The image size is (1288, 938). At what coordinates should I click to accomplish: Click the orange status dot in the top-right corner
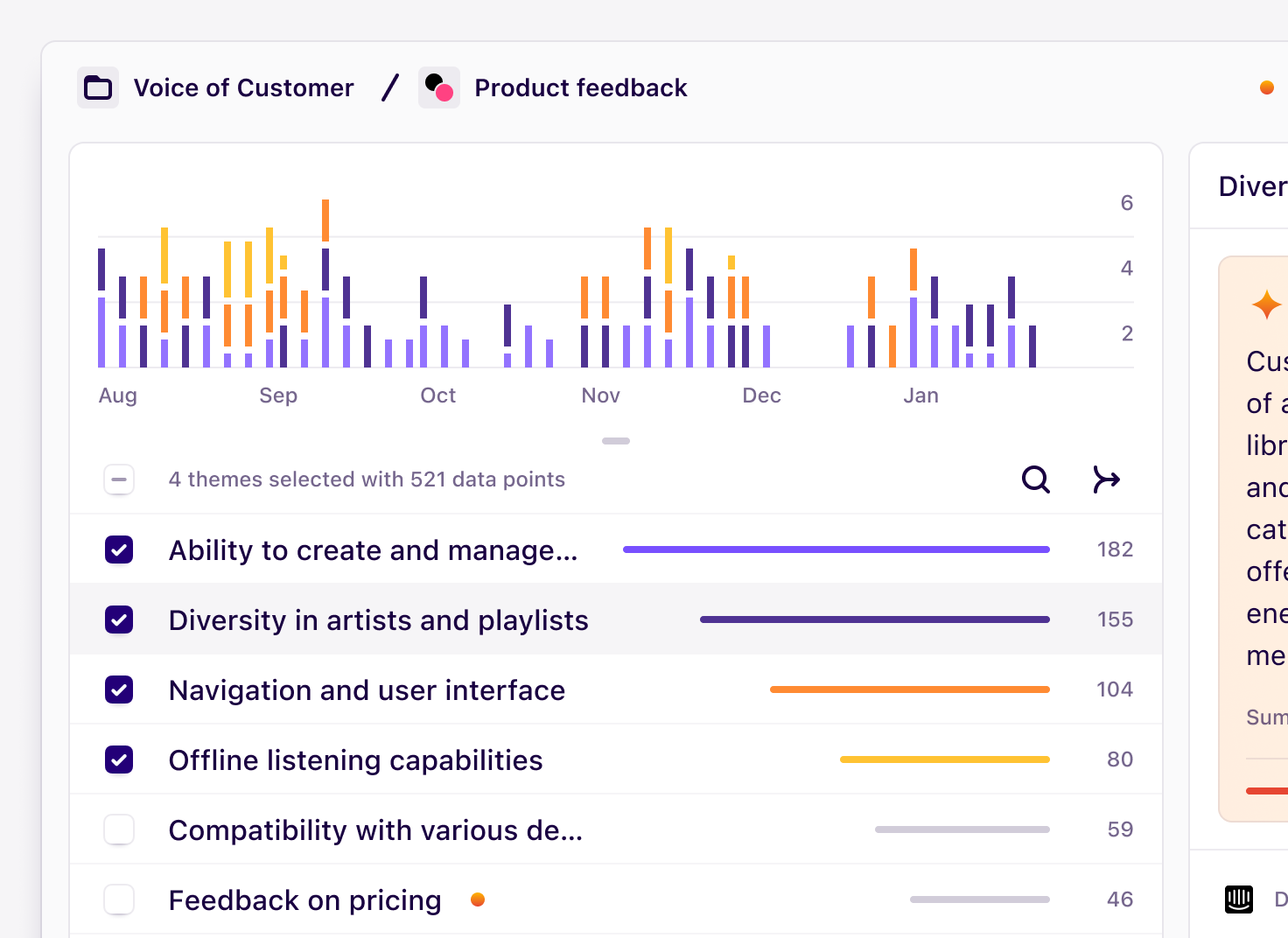pyautogui.click(x=1266, y=87)
